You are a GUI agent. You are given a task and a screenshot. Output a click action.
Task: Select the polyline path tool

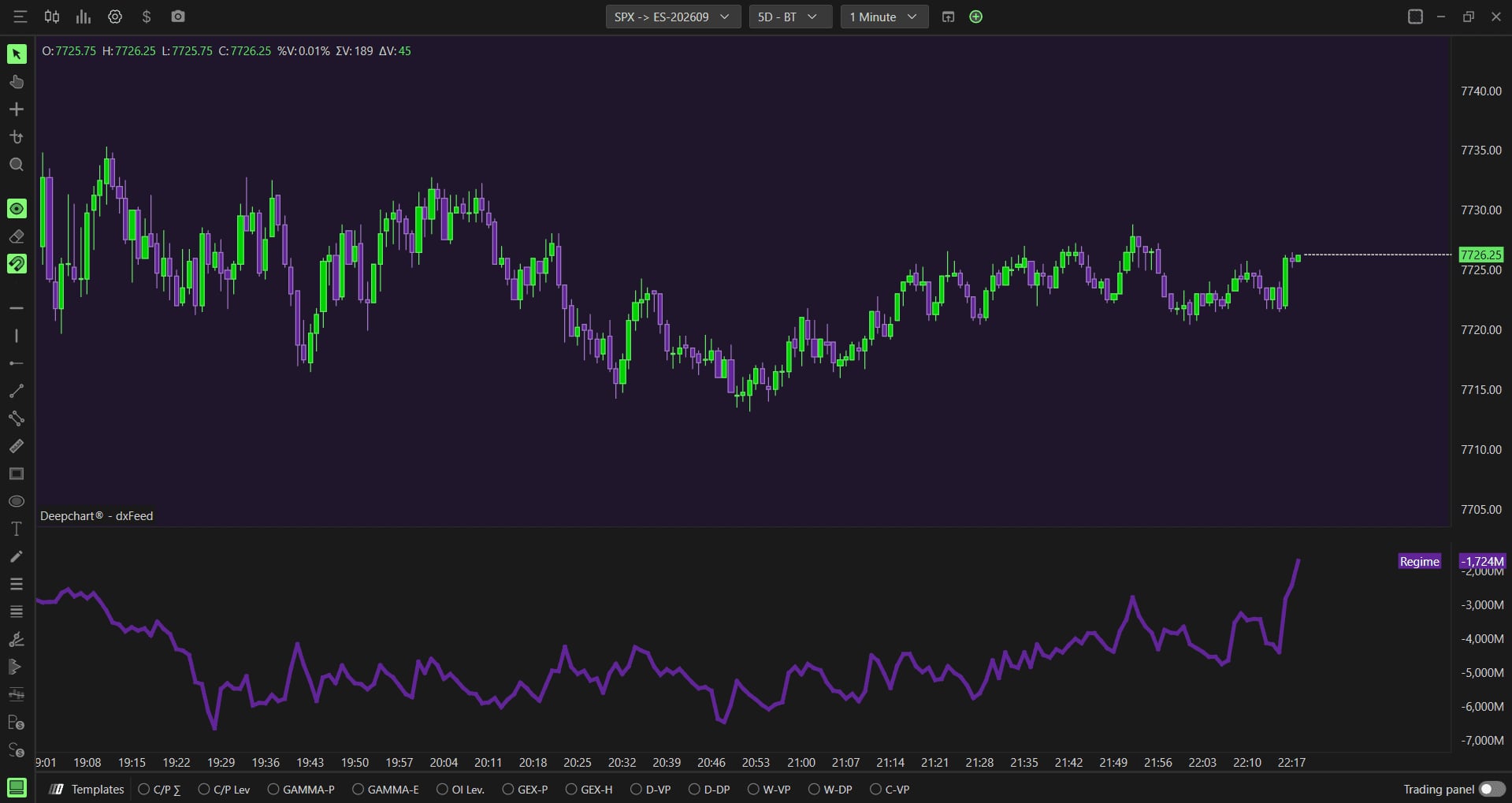pos(17,418)
